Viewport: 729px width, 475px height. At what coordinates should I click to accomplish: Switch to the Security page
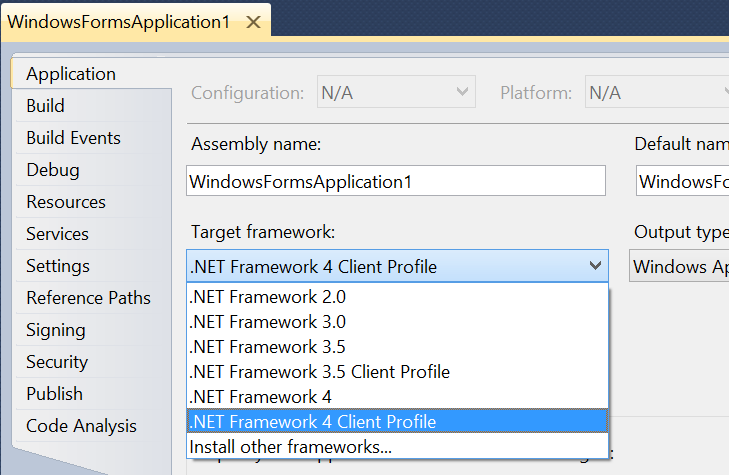[x=91, y=362]
